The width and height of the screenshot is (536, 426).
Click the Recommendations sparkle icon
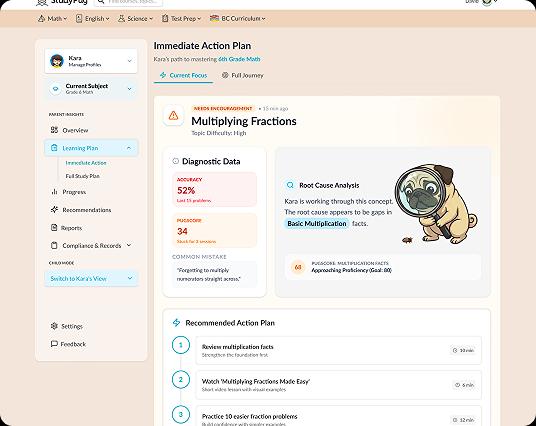54,210
